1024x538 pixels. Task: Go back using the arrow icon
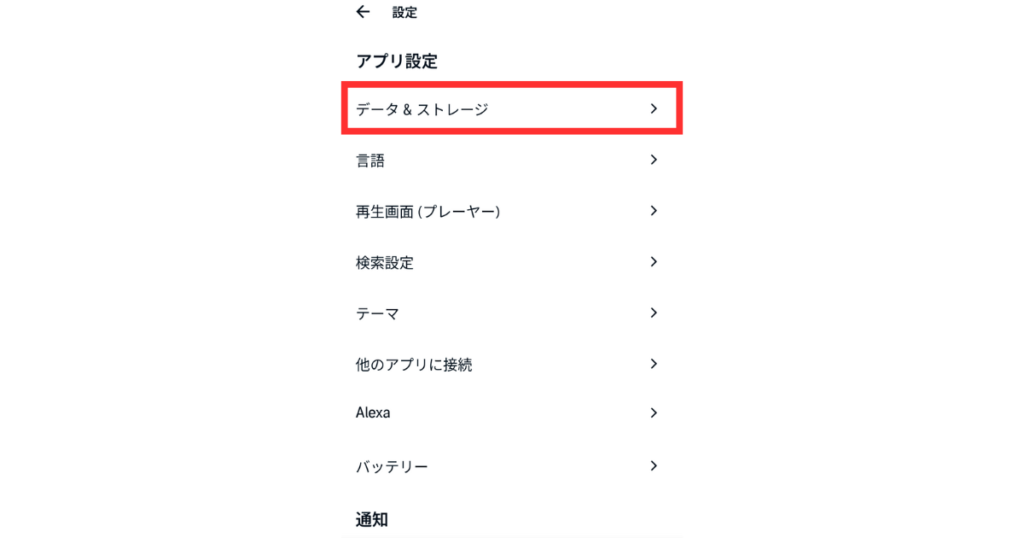click(x=363, y=12)
